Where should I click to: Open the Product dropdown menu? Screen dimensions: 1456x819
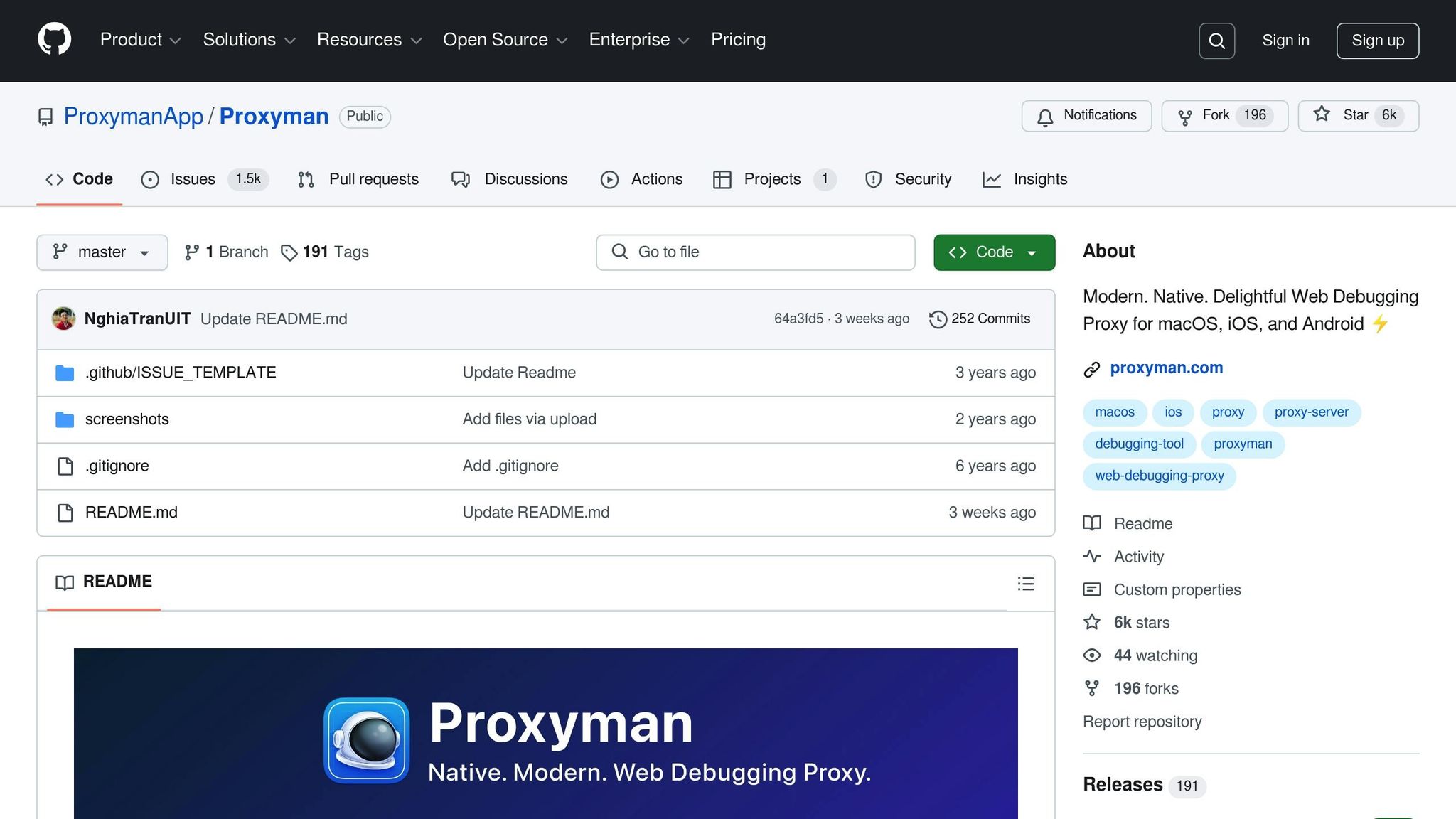(140, 40)
